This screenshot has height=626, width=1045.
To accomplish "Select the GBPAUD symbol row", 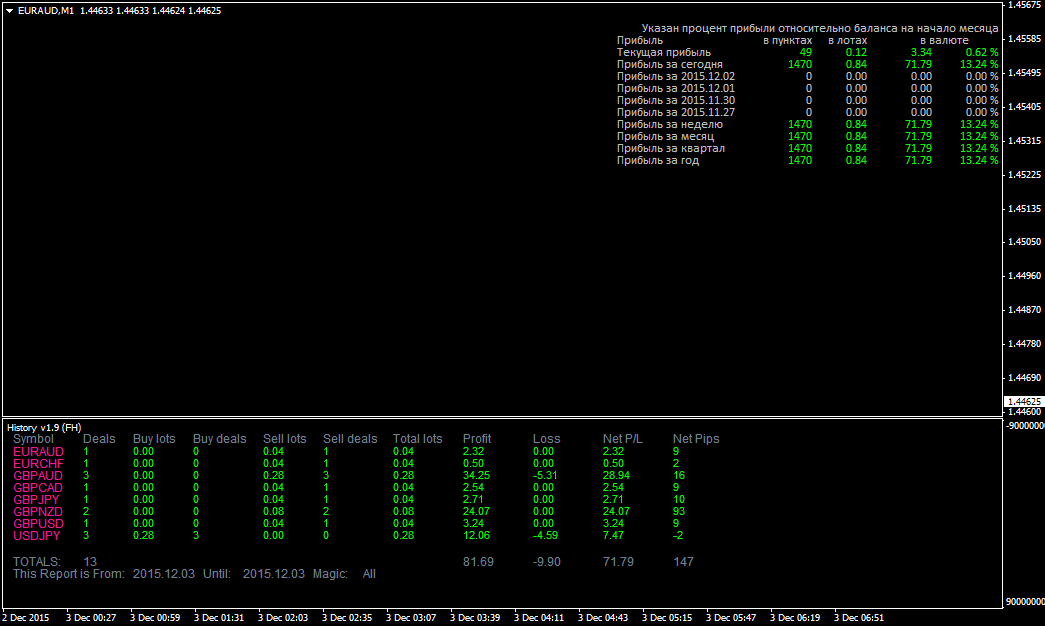I will [x=38, y=475].
